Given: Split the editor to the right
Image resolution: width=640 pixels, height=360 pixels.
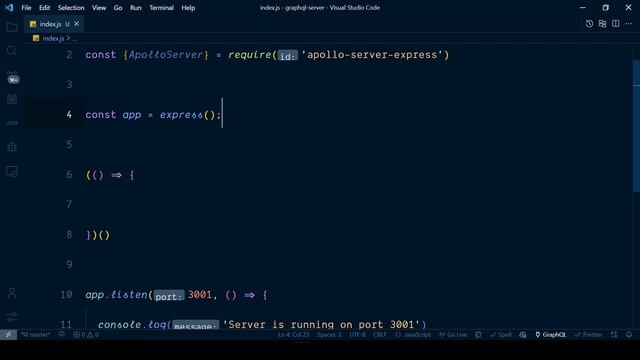Looking at the screenshot, I should click(x=616, y=24).
